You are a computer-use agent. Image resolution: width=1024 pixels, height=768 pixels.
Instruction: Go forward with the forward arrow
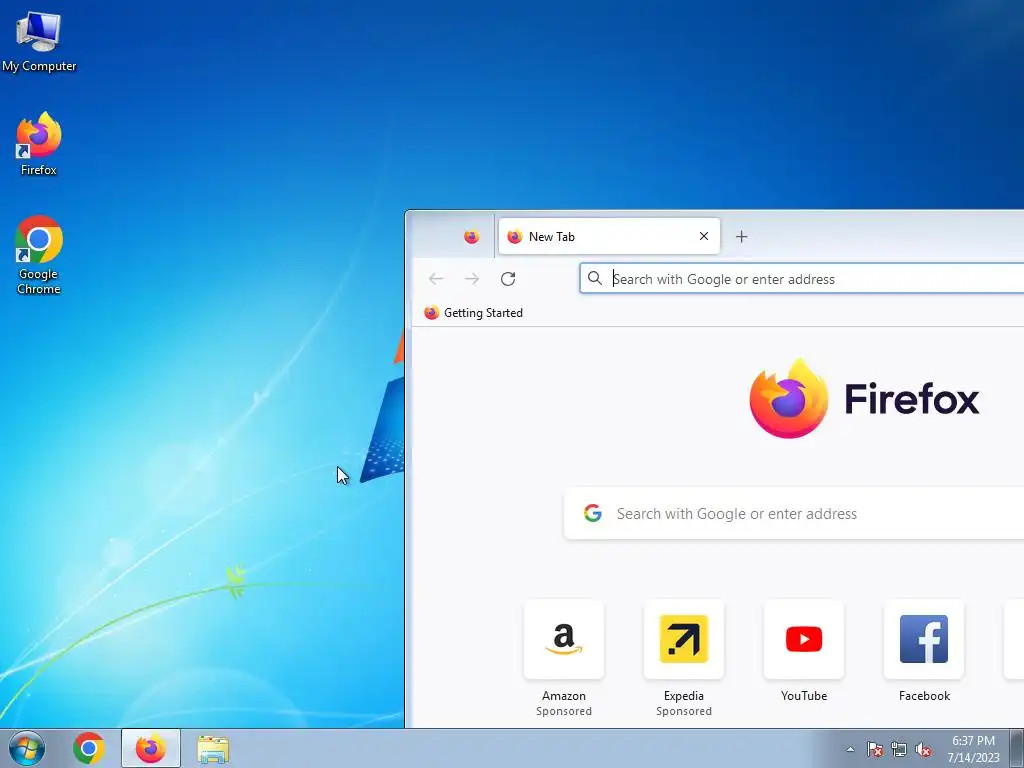pos(472,279)
